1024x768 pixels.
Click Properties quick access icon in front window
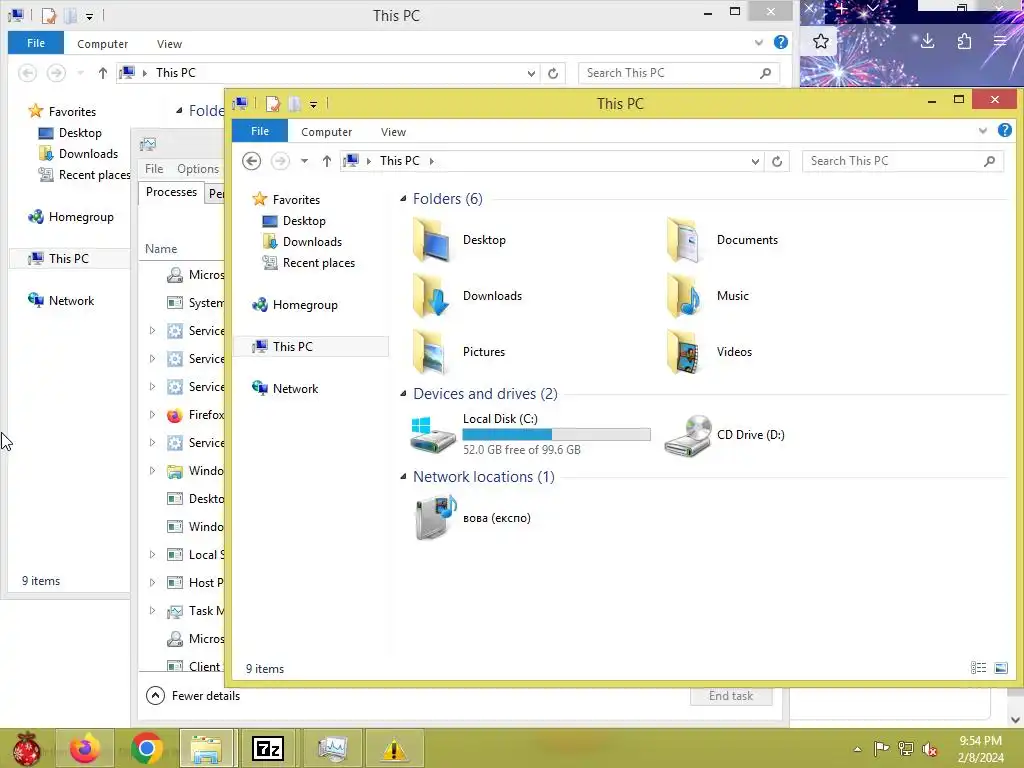pos(272,104)
